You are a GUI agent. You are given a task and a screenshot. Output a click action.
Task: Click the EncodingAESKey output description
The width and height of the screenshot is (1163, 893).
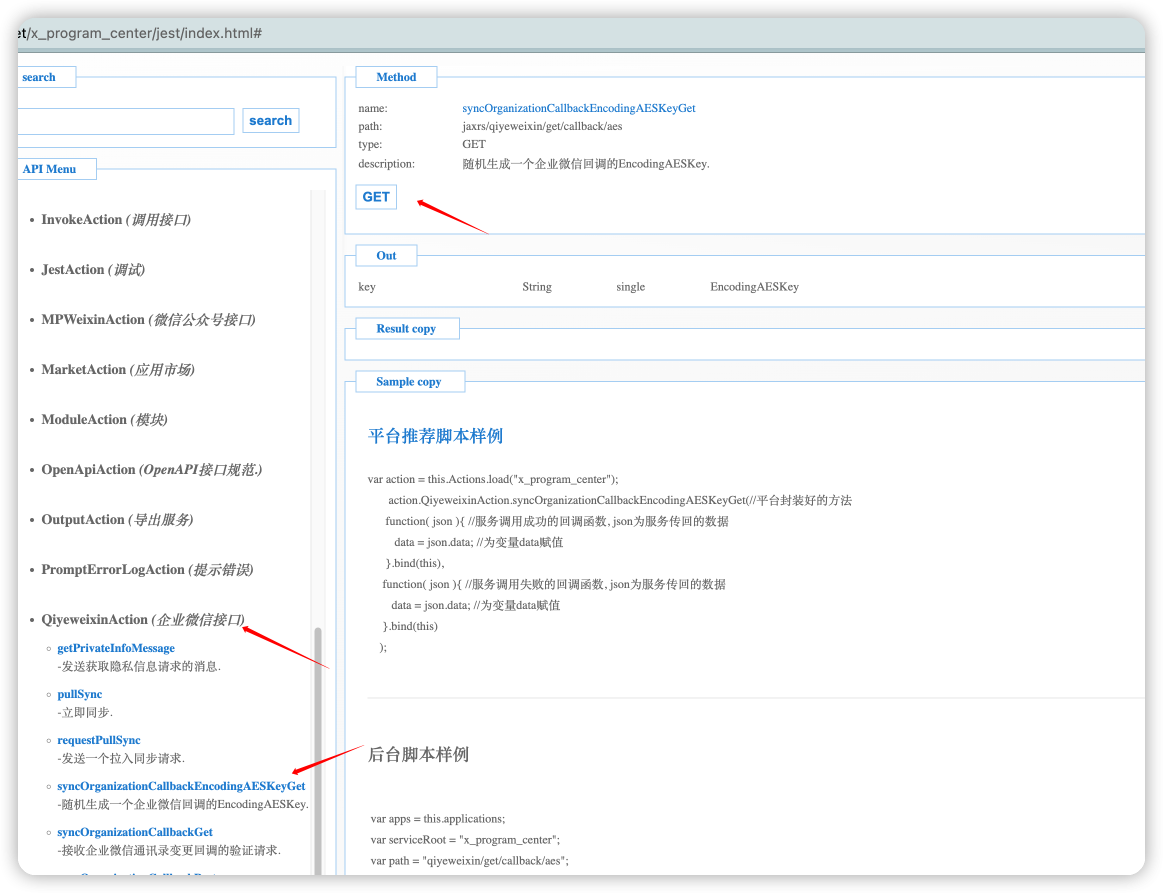click(x=754, y=287)
